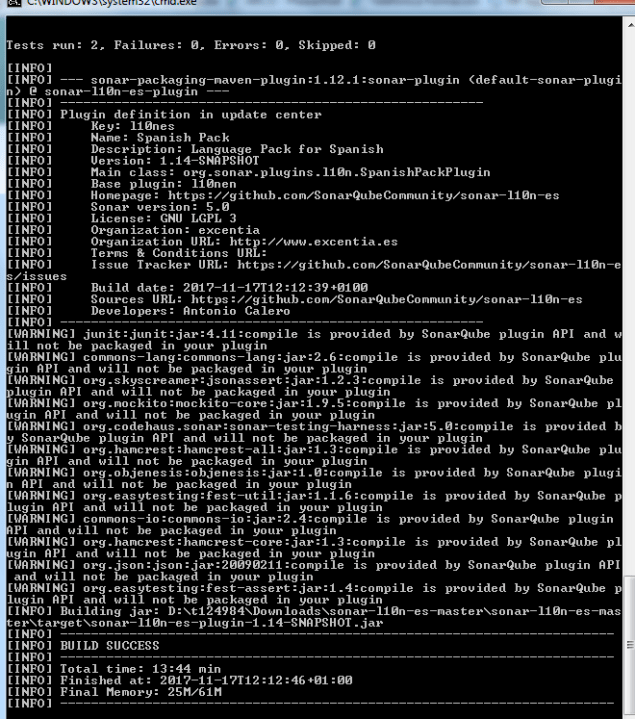Click the junit:junit:jar:4.11 warning line
635x719 pixels.
click(x=314, y=340)
